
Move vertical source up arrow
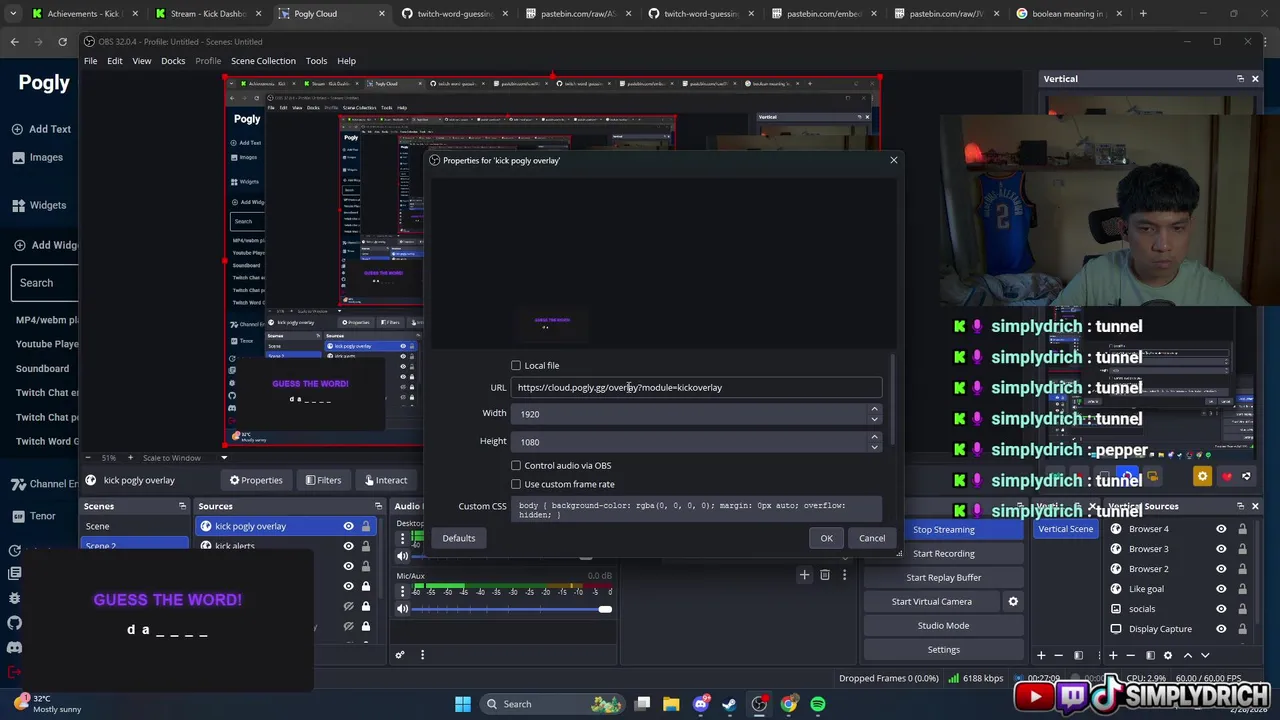click(1187, 656)
